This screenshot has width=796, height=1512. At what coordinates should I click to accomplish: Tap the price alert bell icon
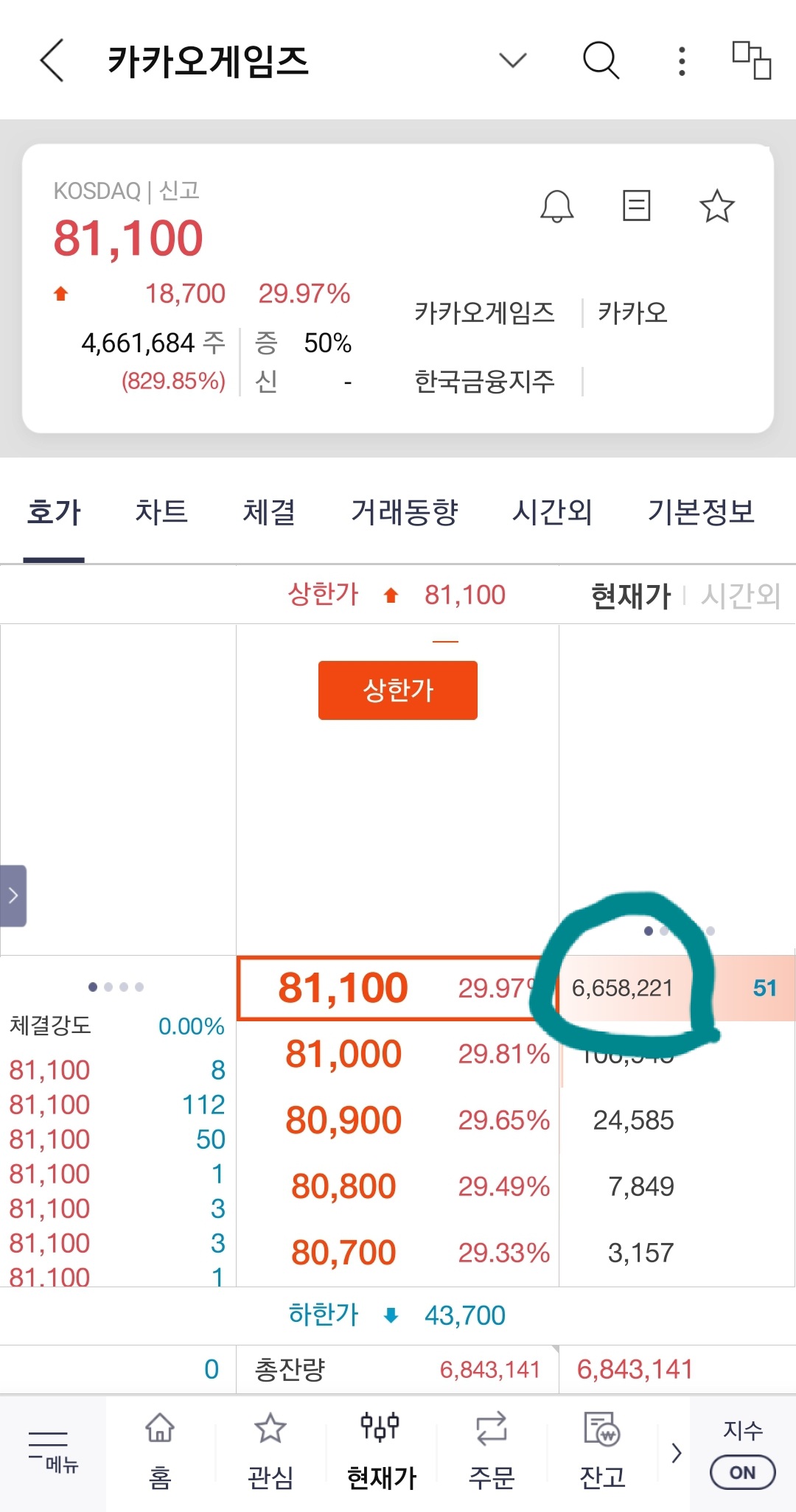(x=557, y=206)
